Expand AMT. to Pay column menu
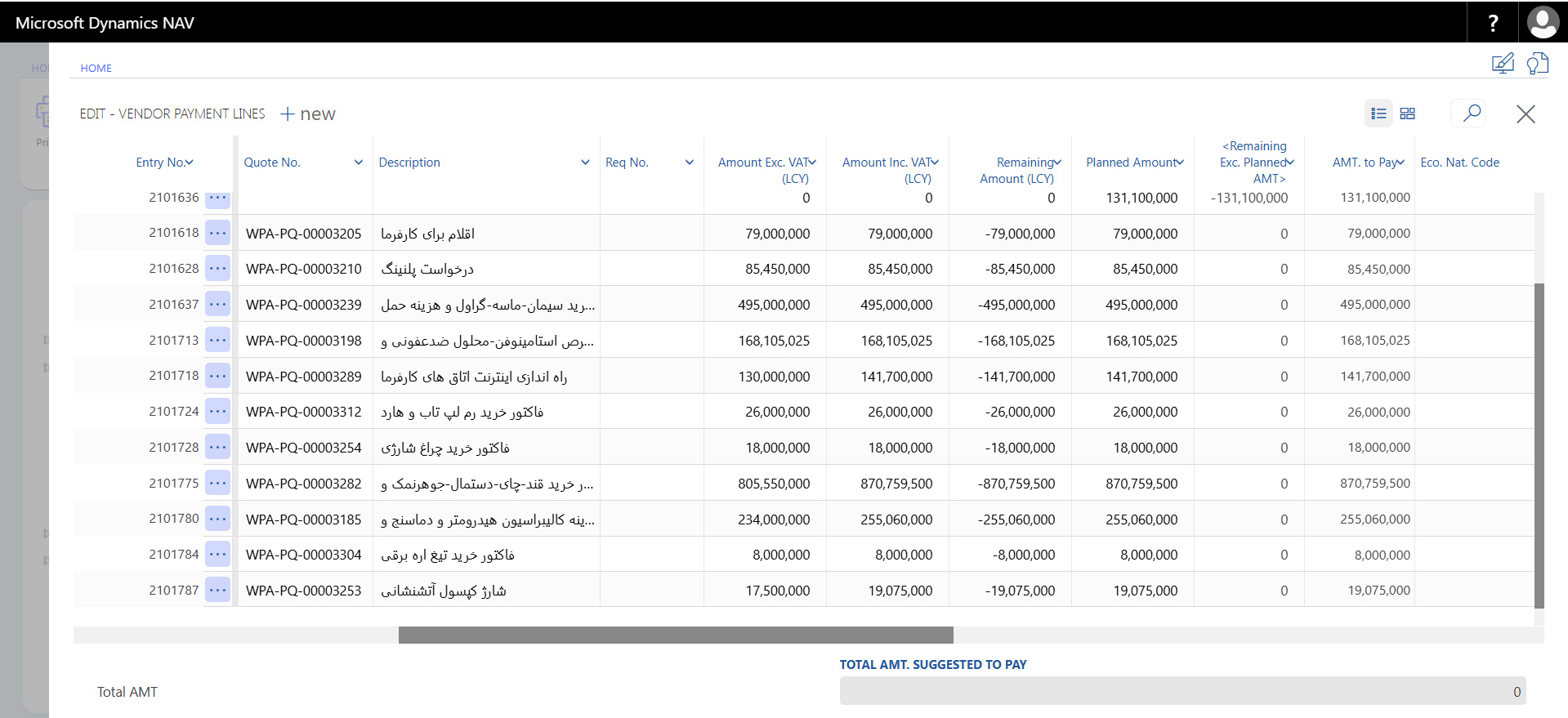Image resolution: width=1568 pixels, height=718 pixels. pyautogui.click(x=1400, y=163)
